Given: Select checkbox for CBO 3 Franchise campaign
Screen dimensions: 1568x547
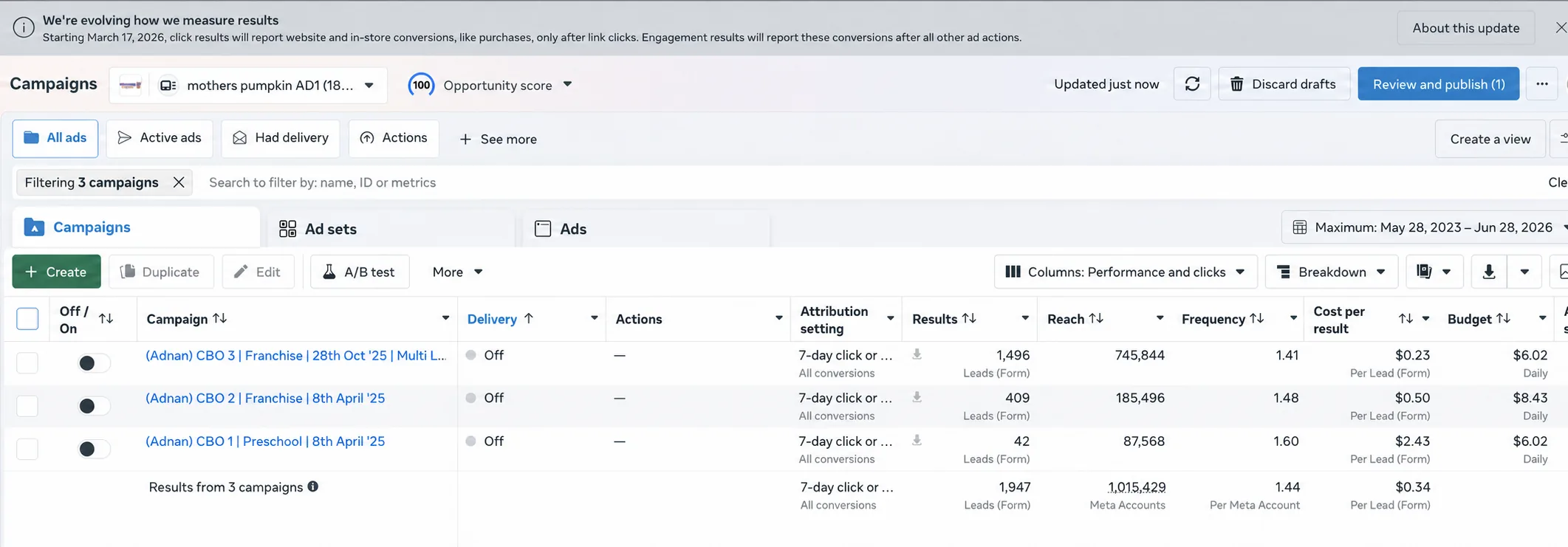Looking at the screenshot, I should point(27,362).
